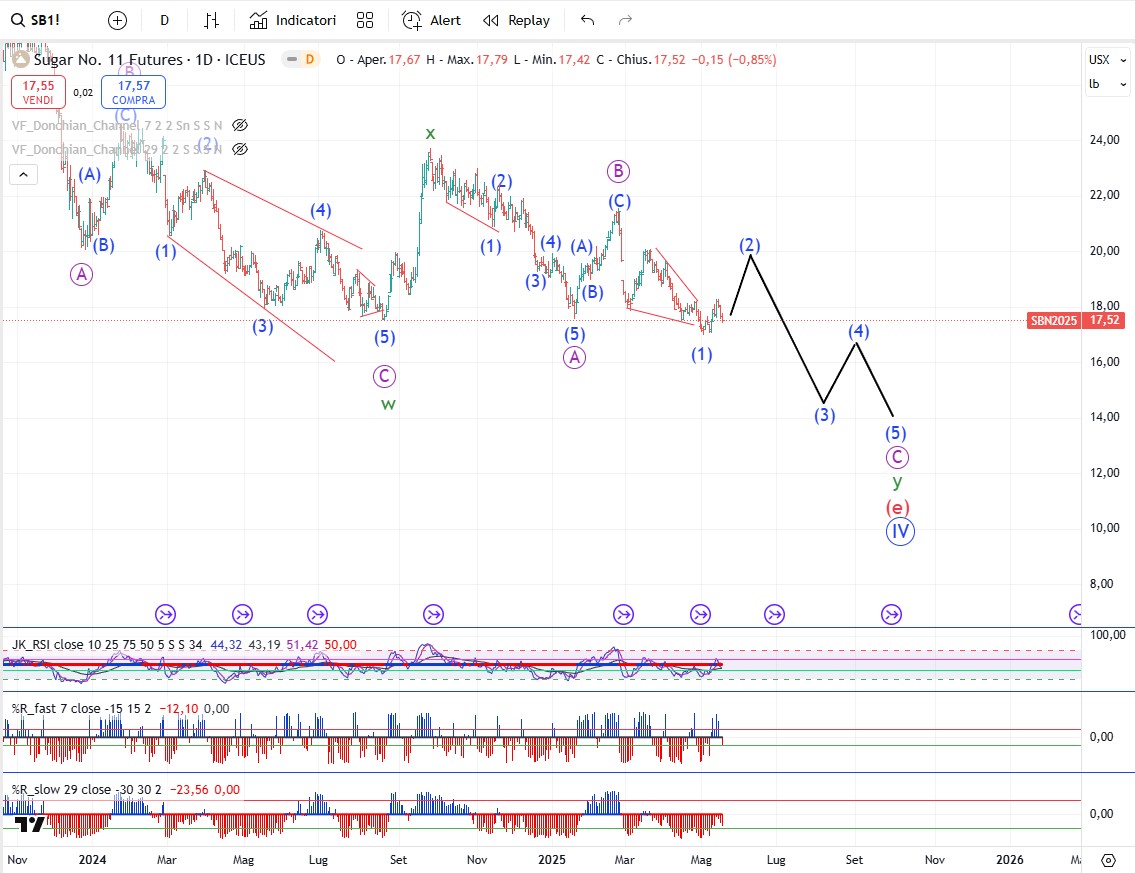Add symbol to compare with plus icon
The width and height of the screenshot is (1135, 873).
117,20
